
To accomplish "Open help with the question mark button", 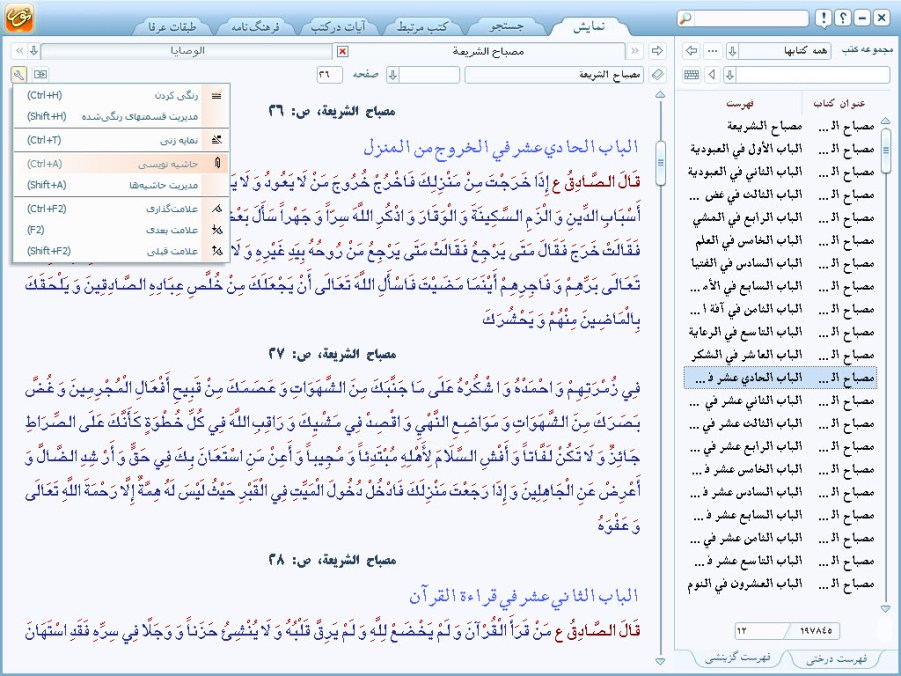I will 842,18.
